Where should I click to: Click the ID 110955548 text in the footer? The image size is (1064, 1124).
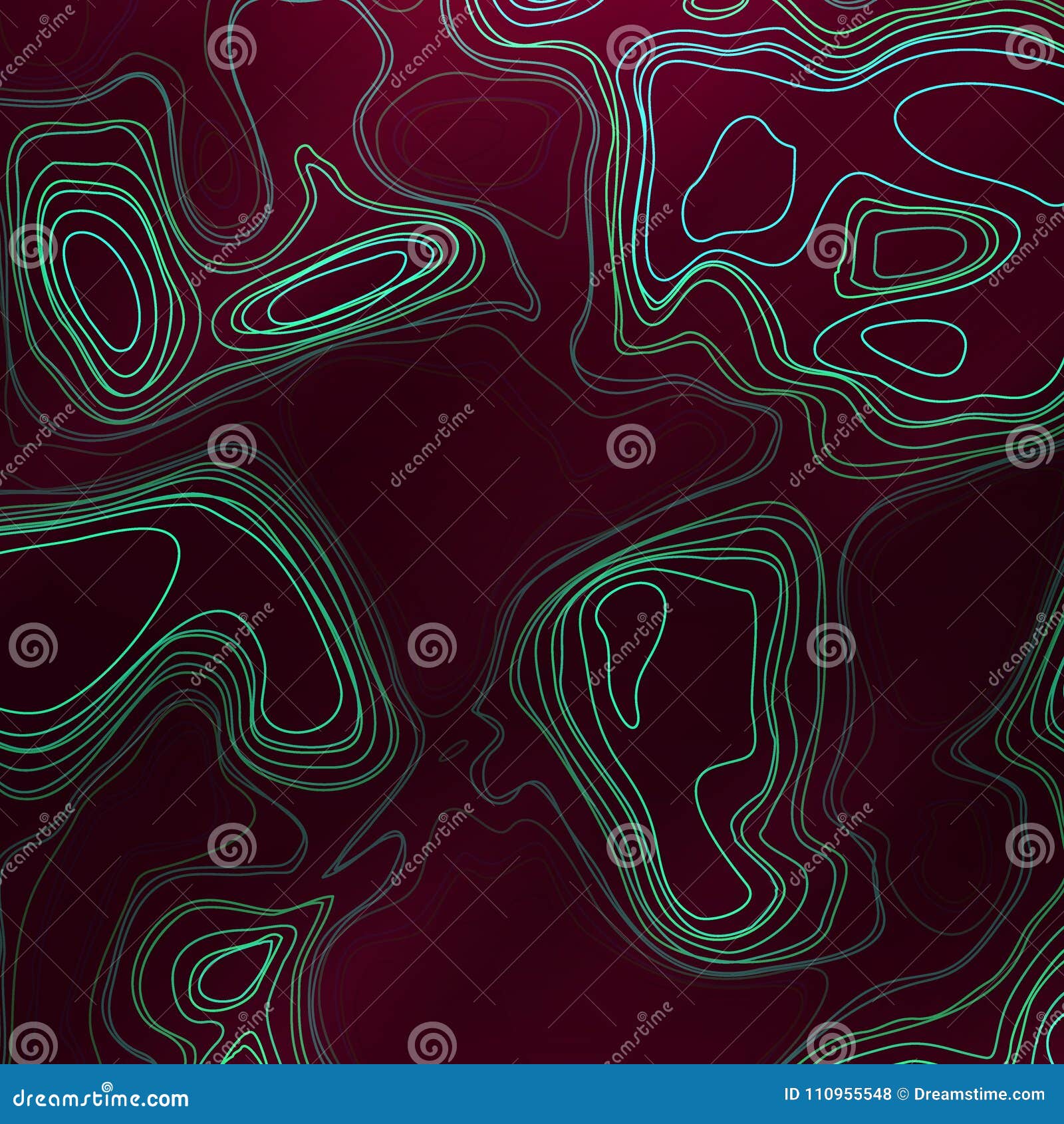836,1093
